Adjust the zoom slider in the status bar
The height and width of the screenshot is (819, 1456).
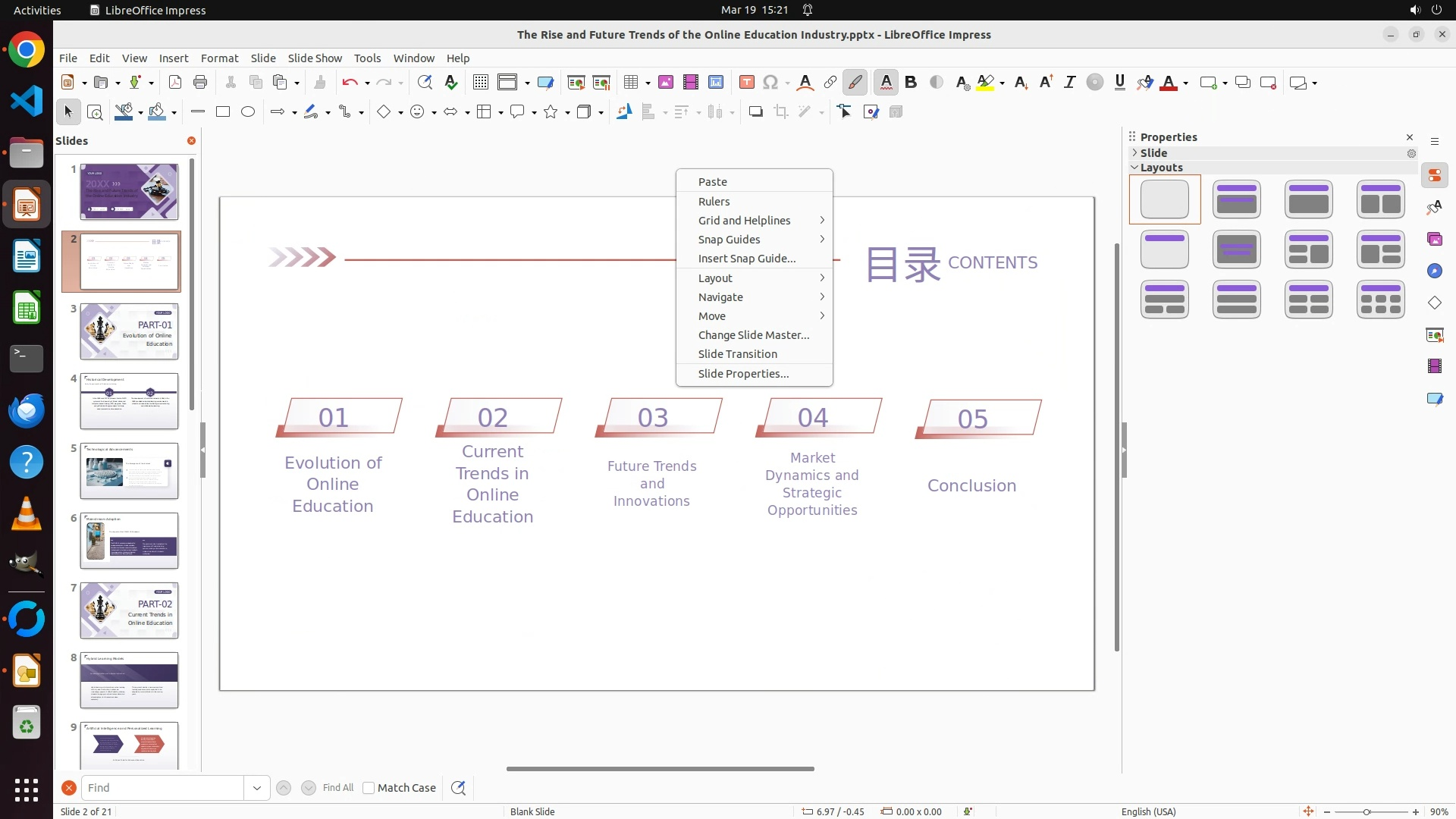(1367, 812)
